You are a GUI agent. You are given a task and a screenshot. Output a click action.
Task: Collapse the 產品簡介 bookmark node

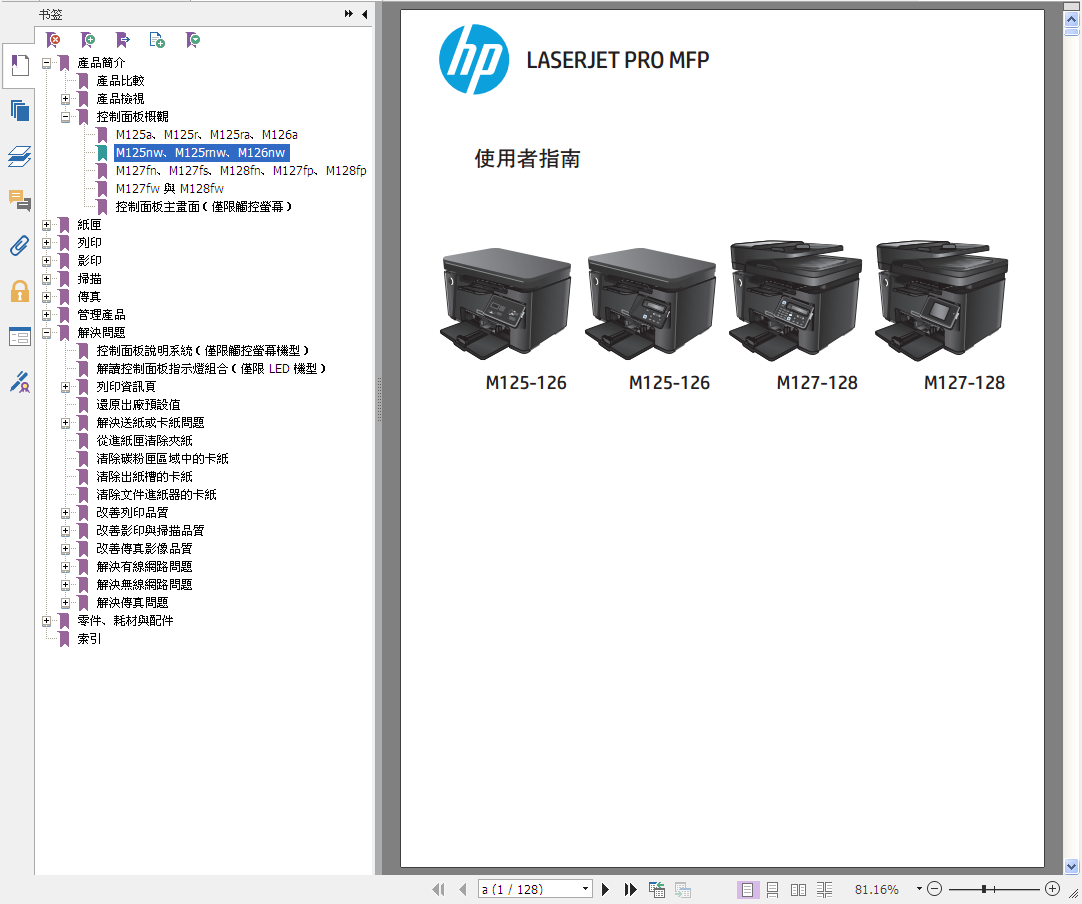pyautogui.click(x=46, y=63)
